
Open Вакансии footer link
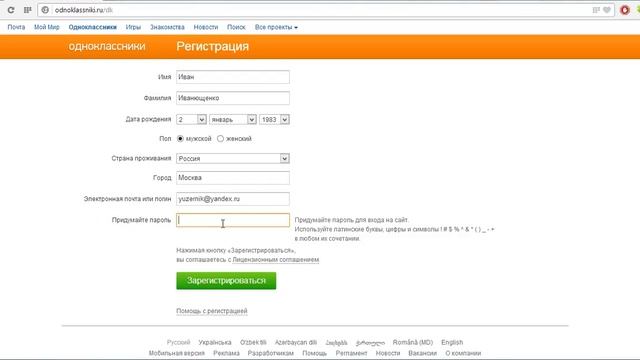(x=422, y=353)
